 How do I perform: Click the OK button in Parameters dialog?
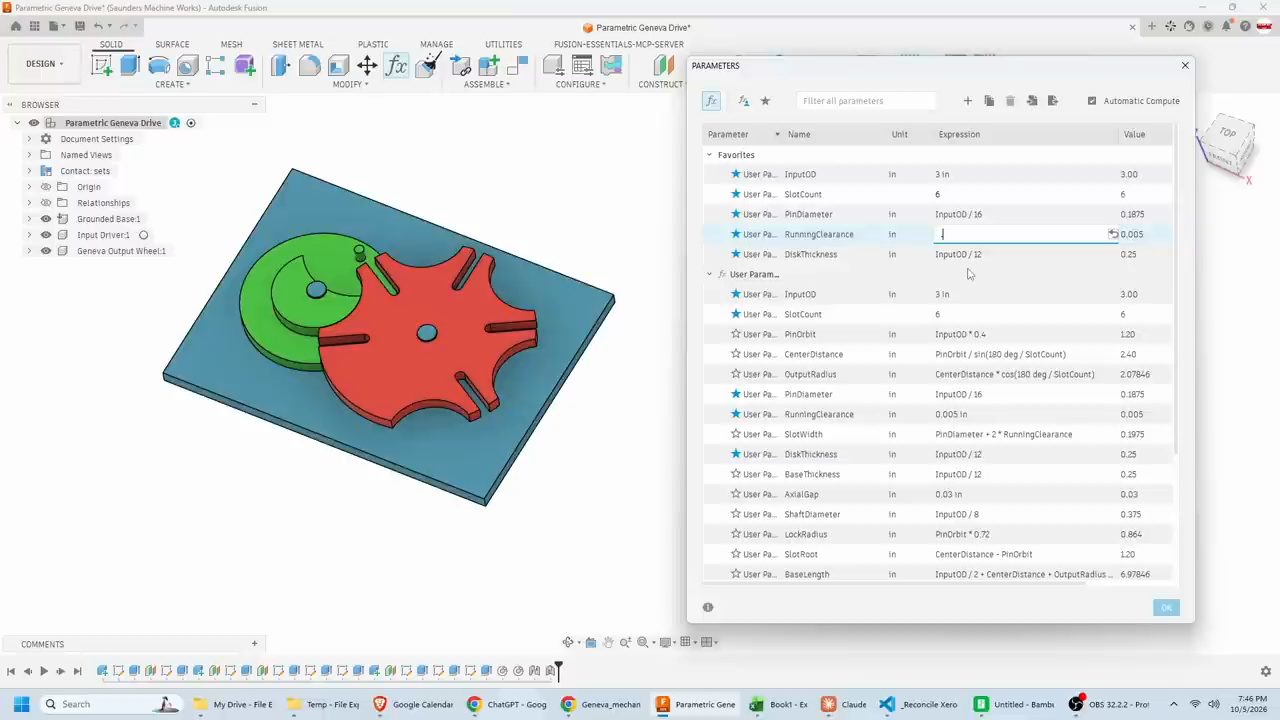(1166, 608)
